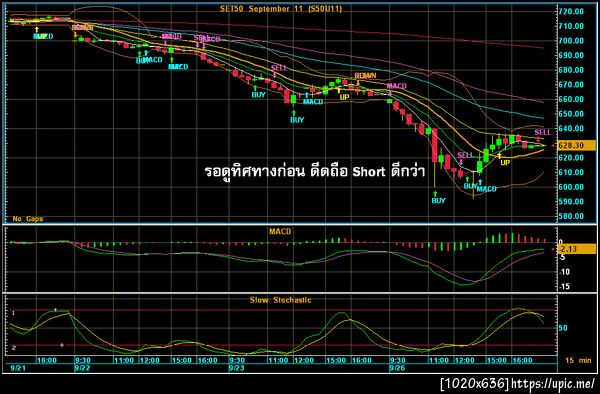
Task: Select the 9/23 date marker
Action: pyautogui.click(x=236, y=369)
